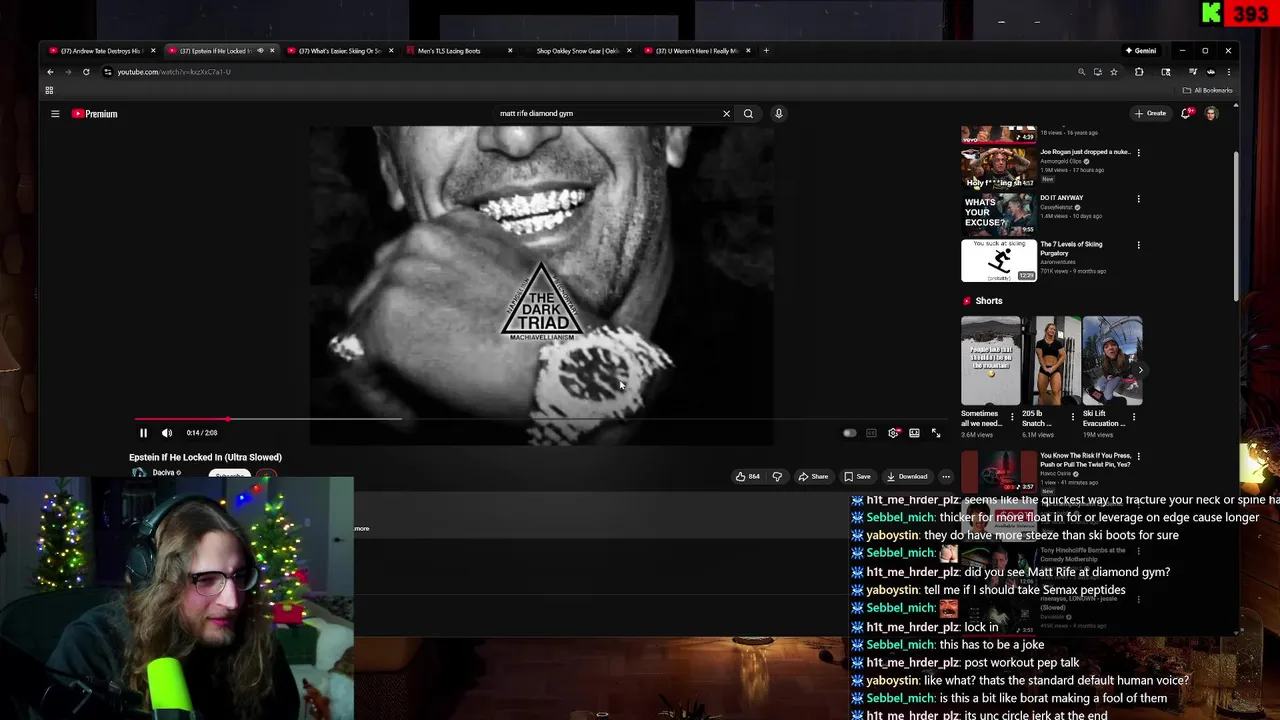Reload the page with the refresh icon

pos(86,72)
